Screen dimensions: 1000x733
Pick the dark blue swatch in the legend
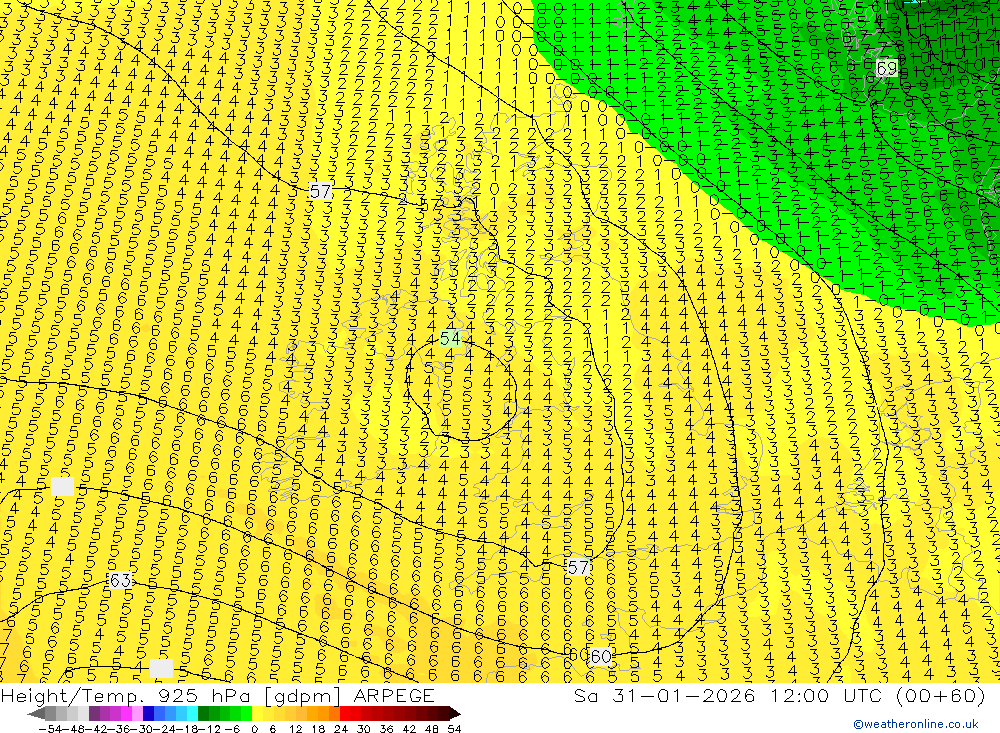pyautogui.click(x=148, y=714)
